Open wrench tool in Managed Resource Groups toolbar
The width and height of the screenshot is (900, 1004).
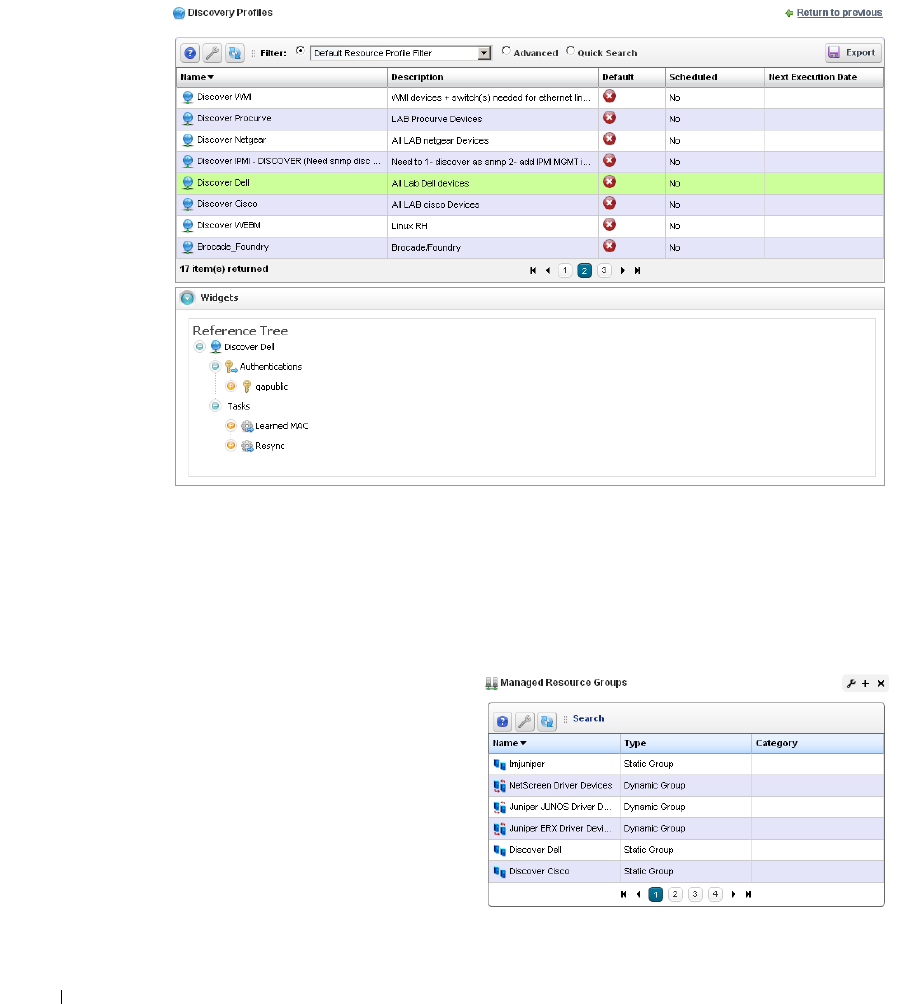pyautogui.click(x=525, y=722)
